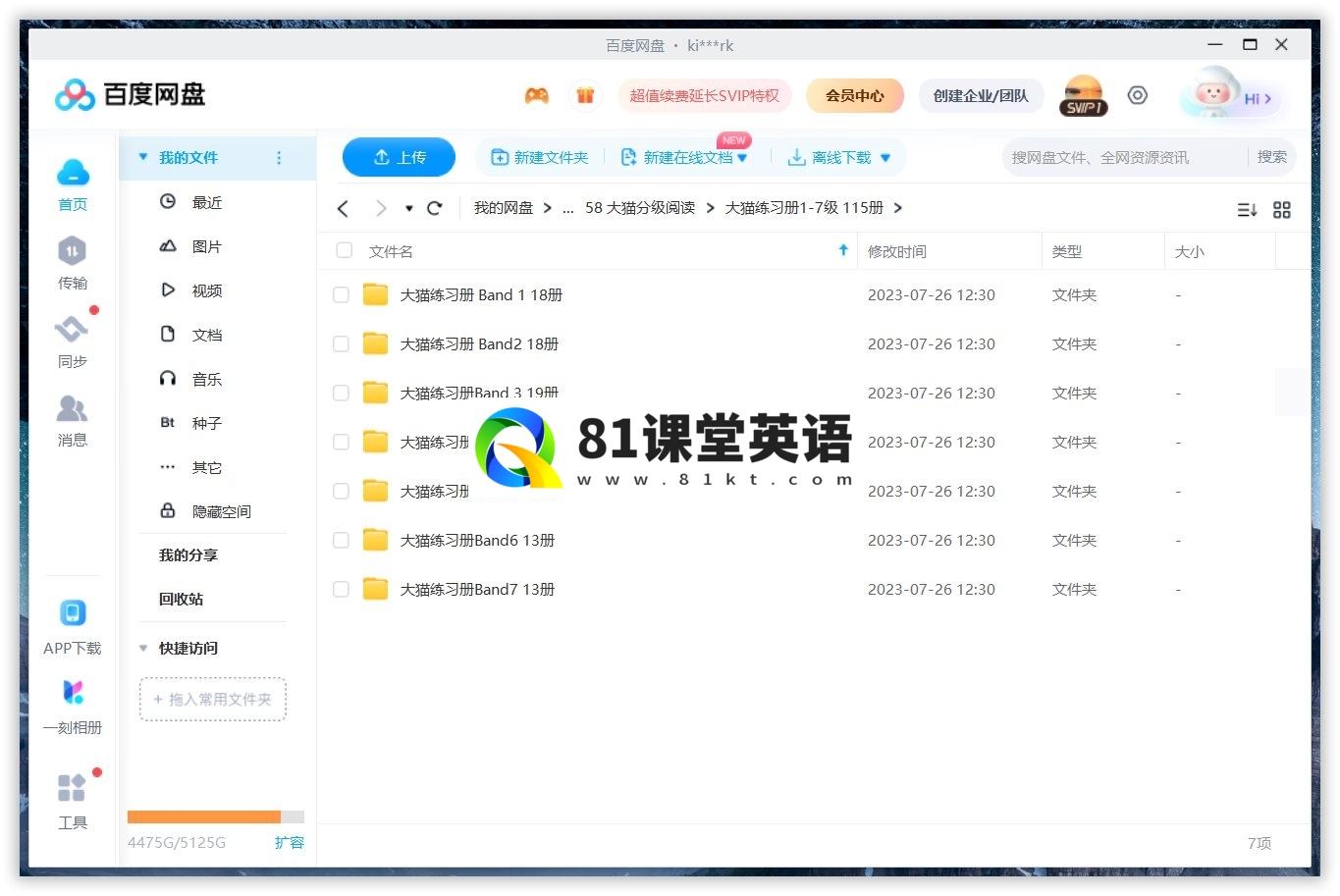The width and height of the screenshot is (1340, 896).
Task: Open the 一刻相册 album icon
Action: coord(73,692)
